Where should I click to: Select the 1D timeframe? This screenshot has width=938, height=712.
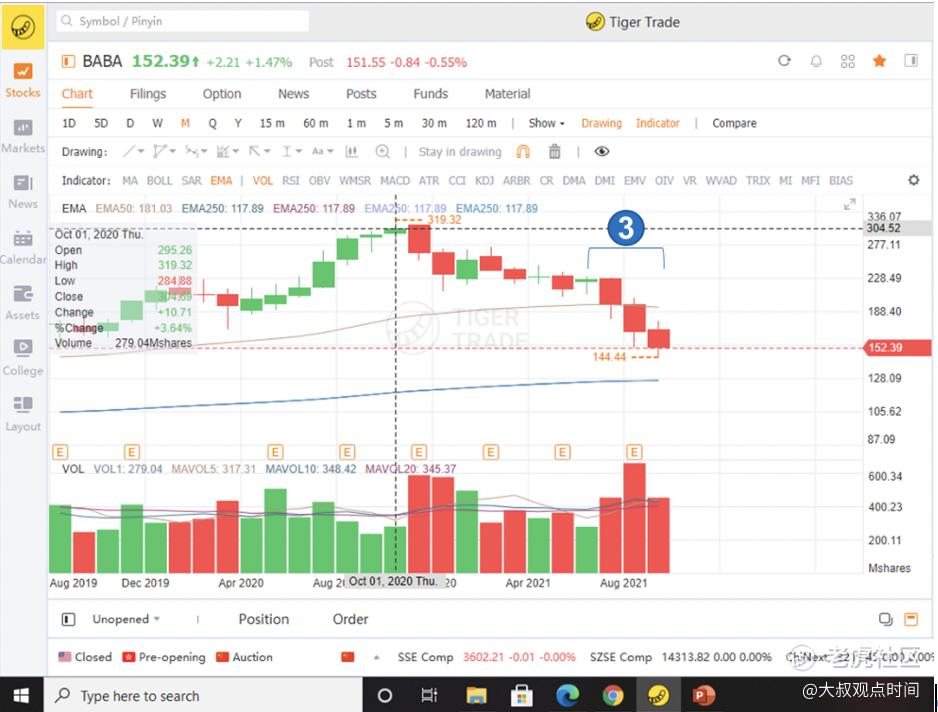coord(69,123)
